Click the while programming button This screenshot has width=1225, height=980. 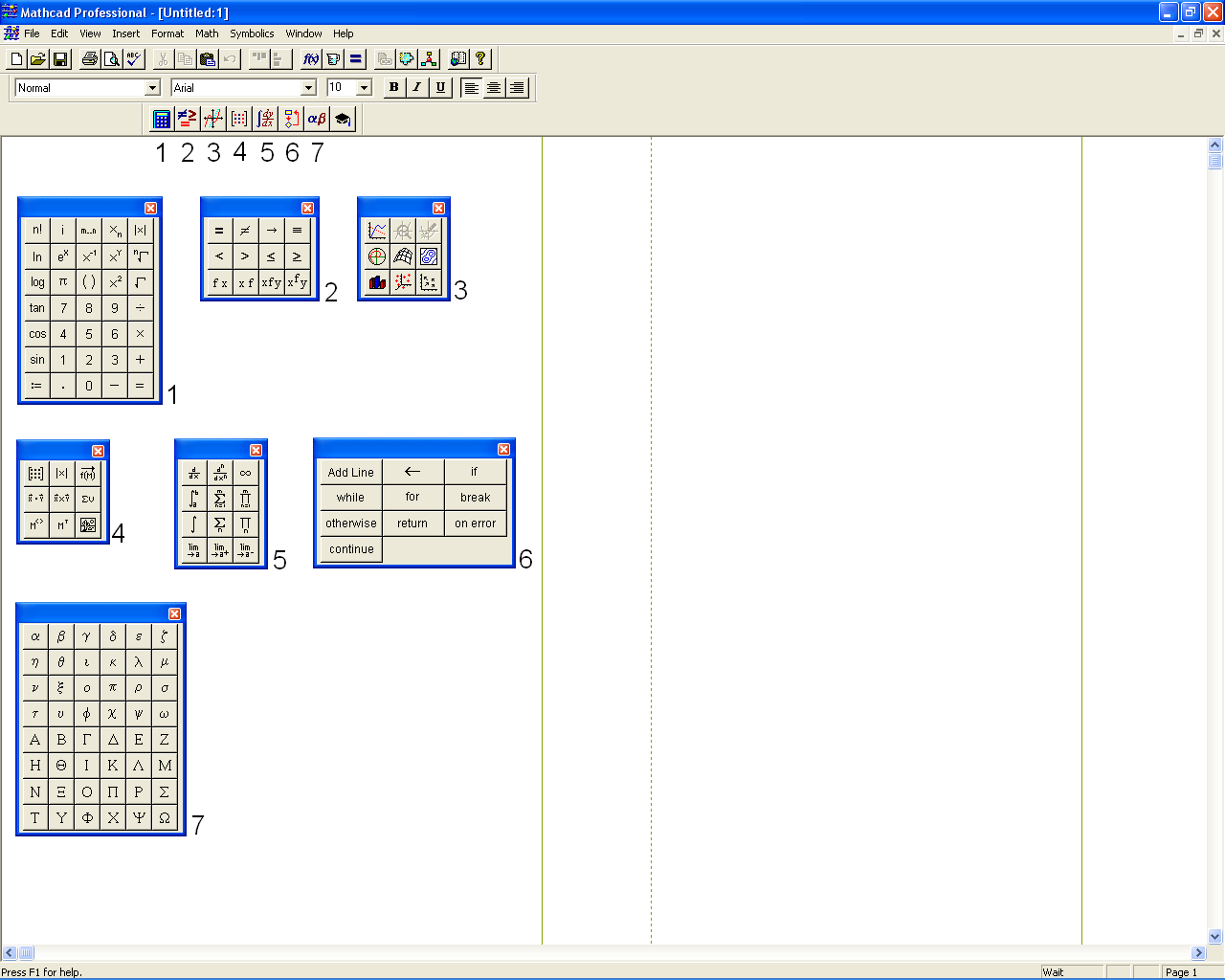tap(350, 498)
